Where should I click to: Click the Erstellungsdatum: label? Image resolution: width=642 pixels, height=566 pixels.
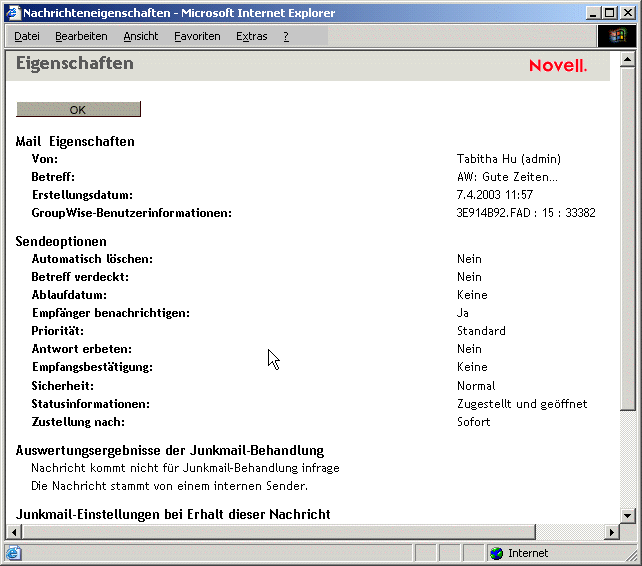pos(82,195)
